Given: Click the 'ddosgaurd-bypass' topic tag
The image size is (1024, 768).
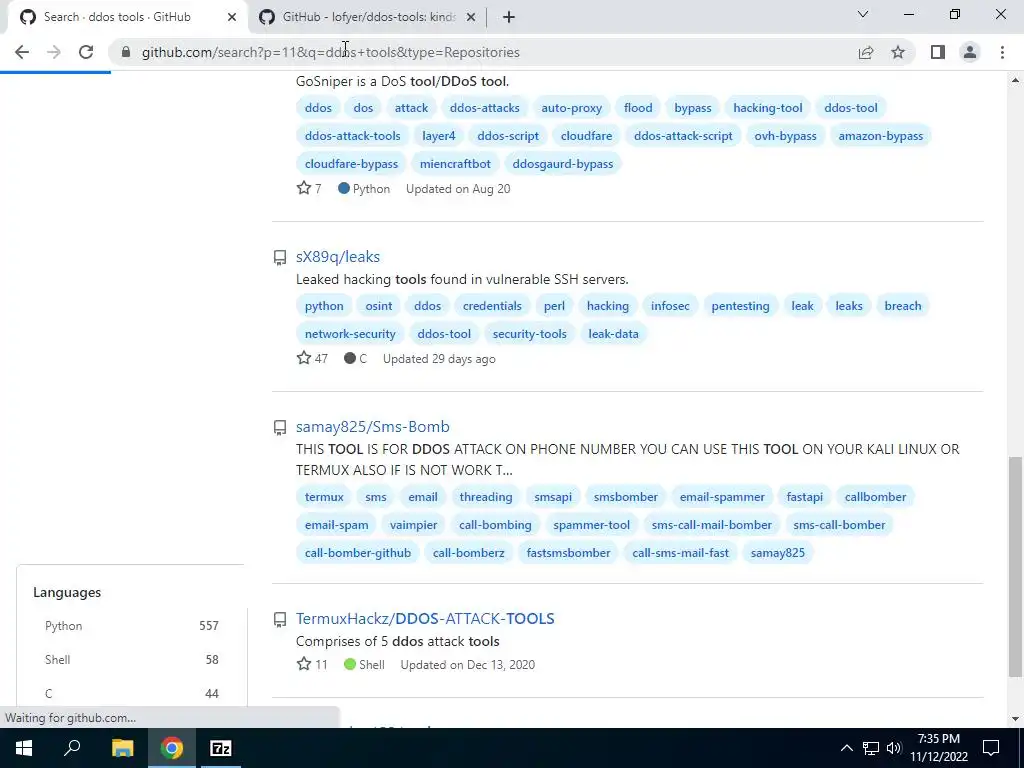Looking at the screenshot, I should pos(563,164).
